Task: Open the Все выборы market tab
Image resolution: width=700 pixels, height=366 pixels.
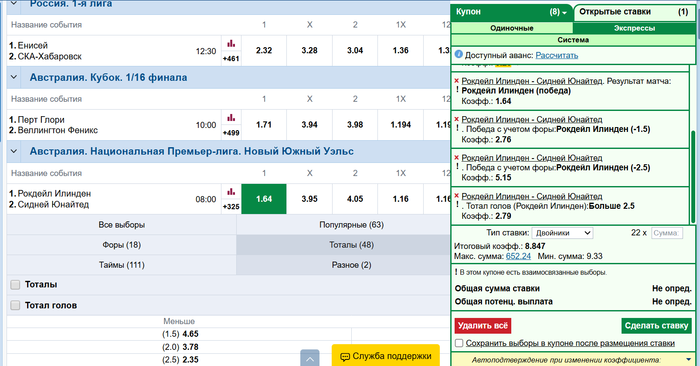Action: [x=121, y=225]
